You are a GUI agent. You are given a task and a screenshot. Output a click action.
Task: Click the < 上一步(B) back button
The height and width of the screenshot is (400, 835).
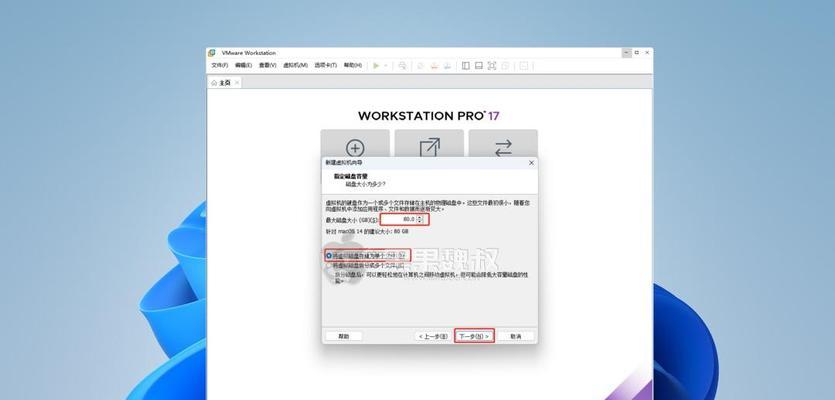coord(432,337)
